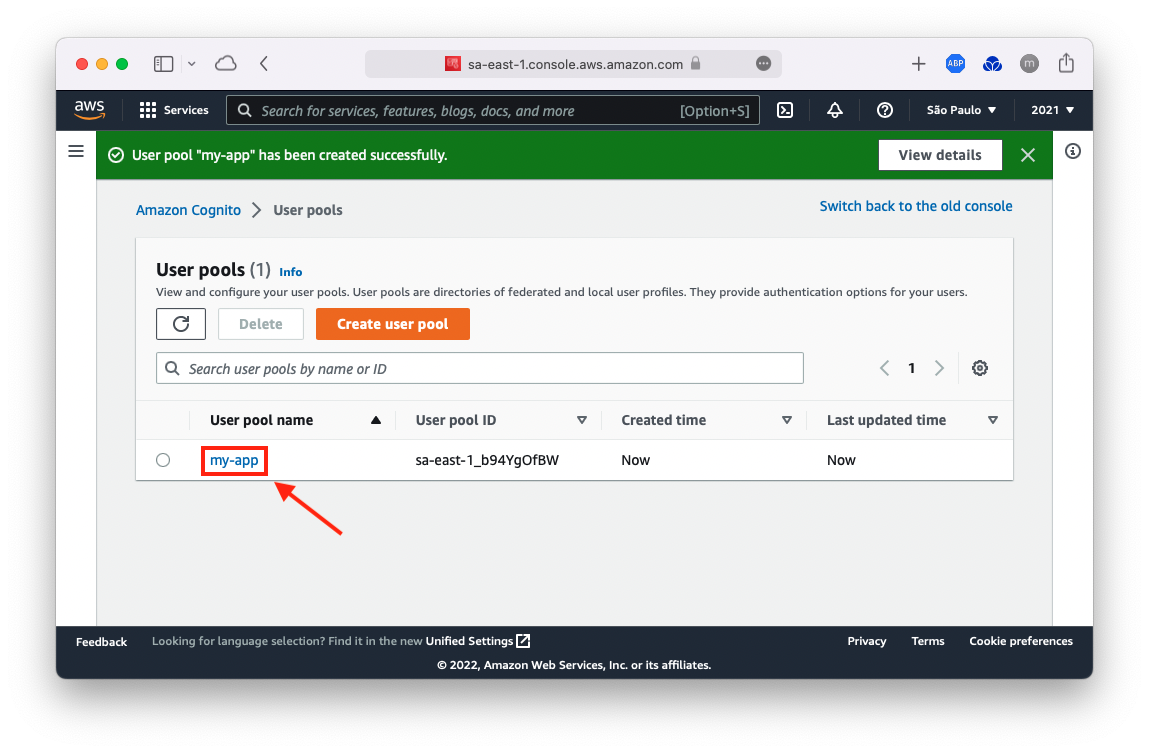
Task: Click the Safari address bar URL
Action: click(x=575, y=64)
